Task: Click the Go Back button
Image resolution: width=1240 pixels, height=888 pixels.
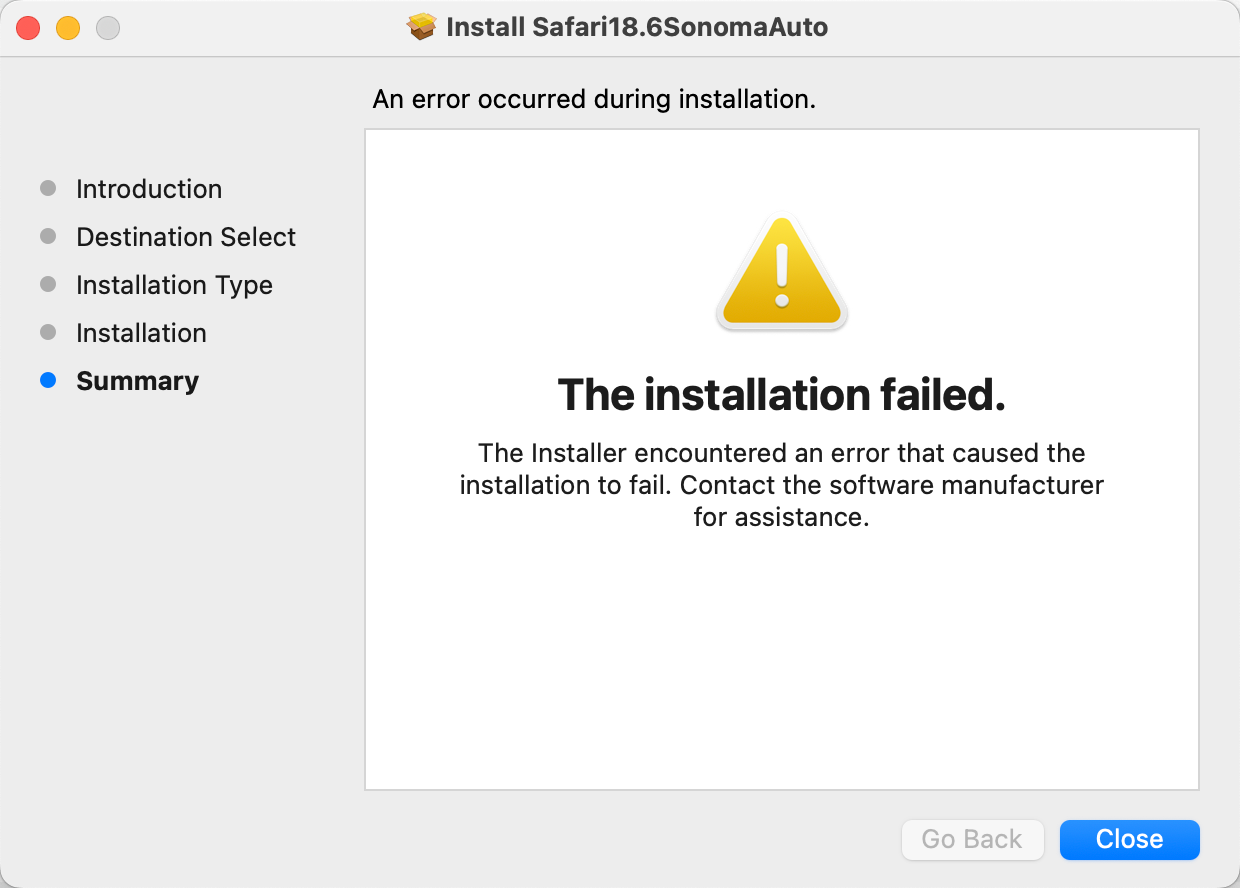Action: [x=972, y=839]
